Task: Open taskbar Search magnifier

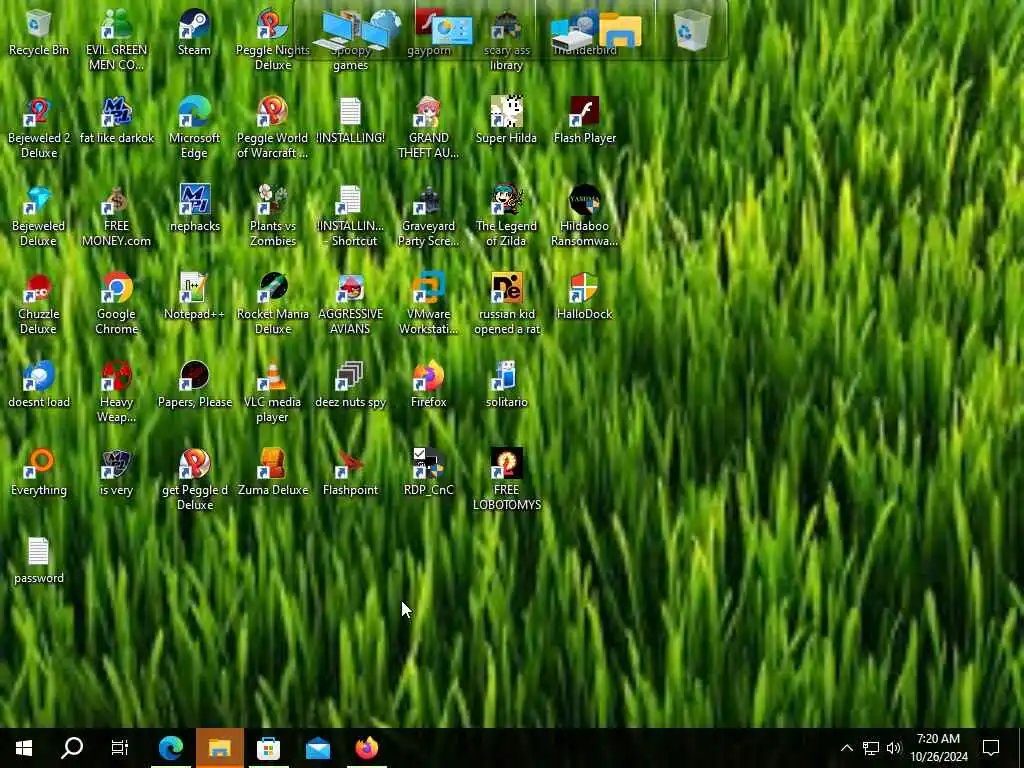Action: pyautogui.click(x=72, y=748)
